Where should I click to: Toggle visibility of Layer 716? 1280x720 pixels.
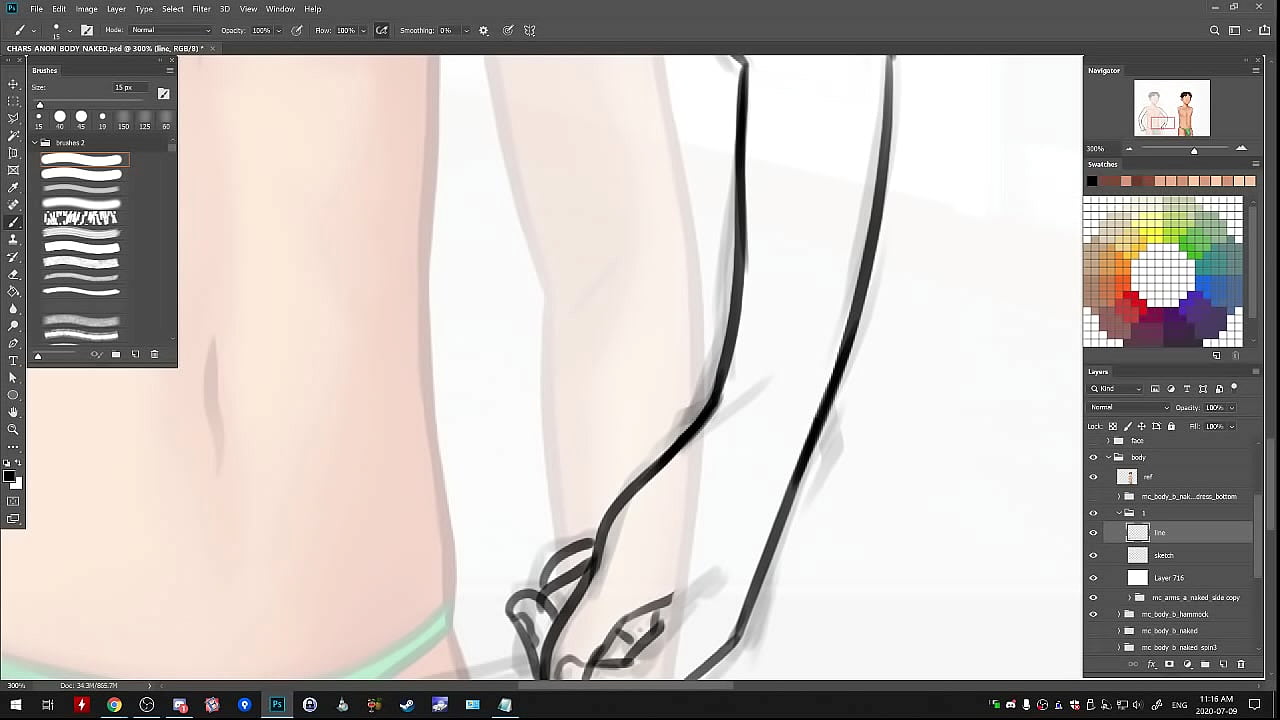pos(1093,578)
